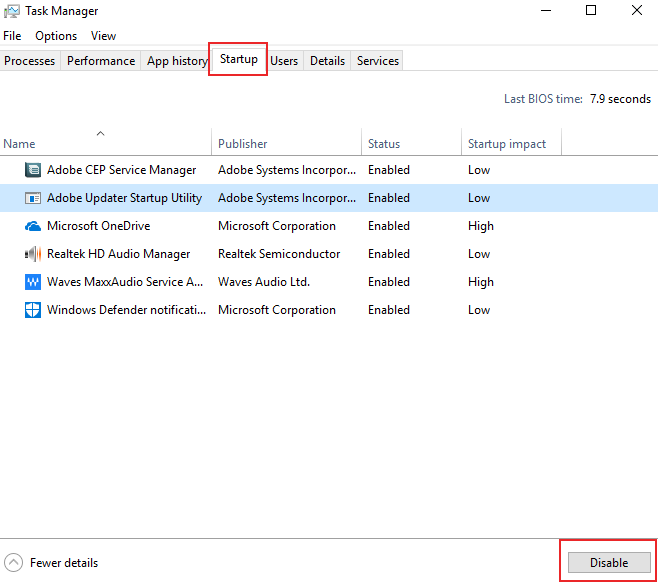Image resolution: width=658 pixels, height=583 pixels.
Task: Click the Adobe Updater Startup Utility icon
Action: 33,198
